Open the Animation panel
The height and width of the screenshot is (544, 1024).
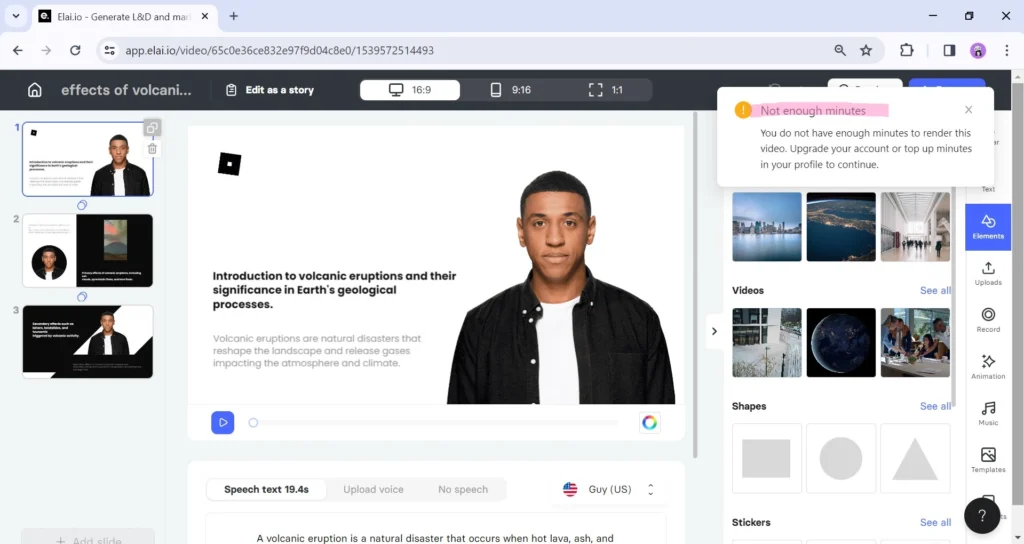988,367
